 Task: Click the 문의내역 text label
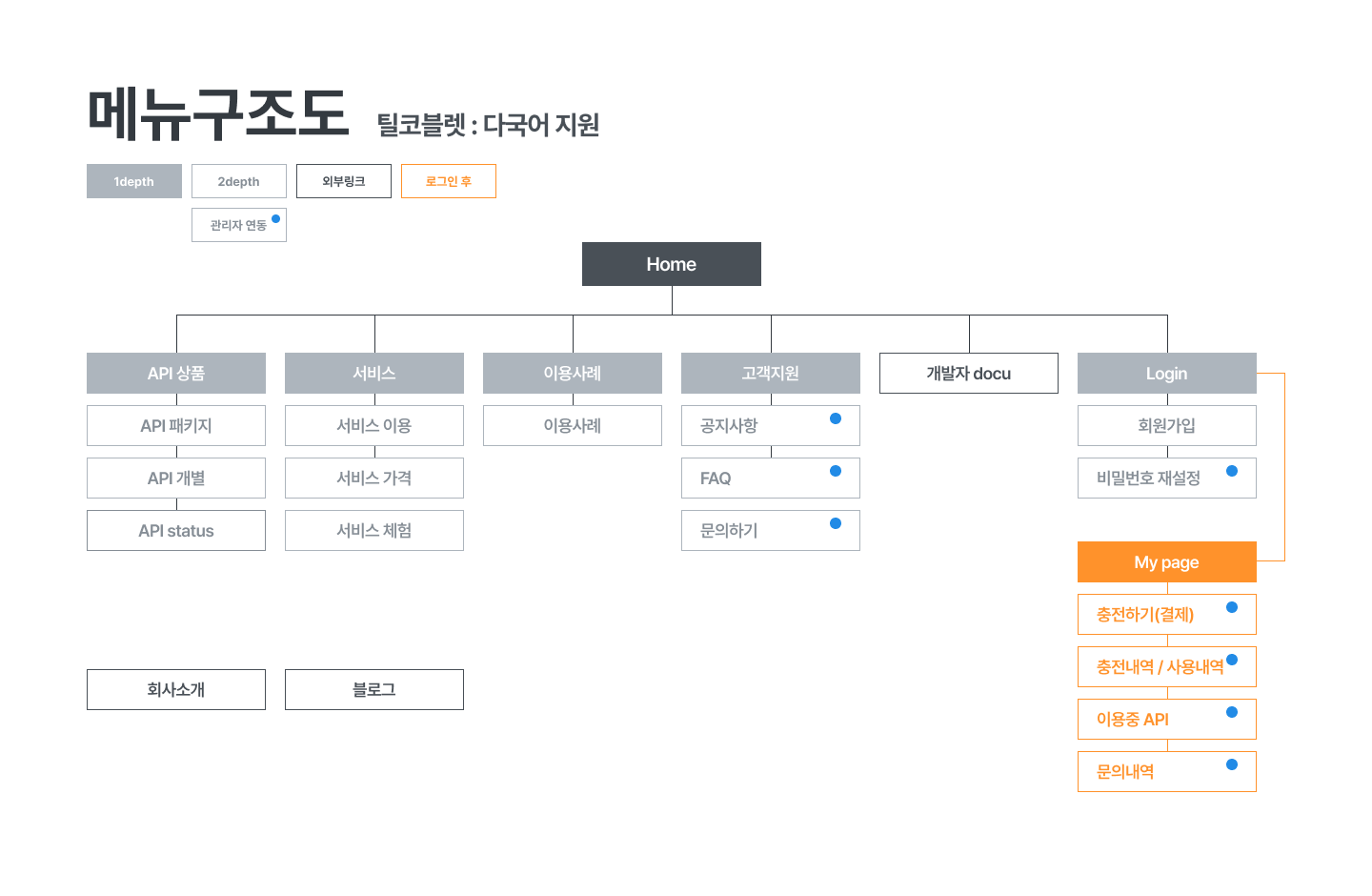tap(1125, 772)
